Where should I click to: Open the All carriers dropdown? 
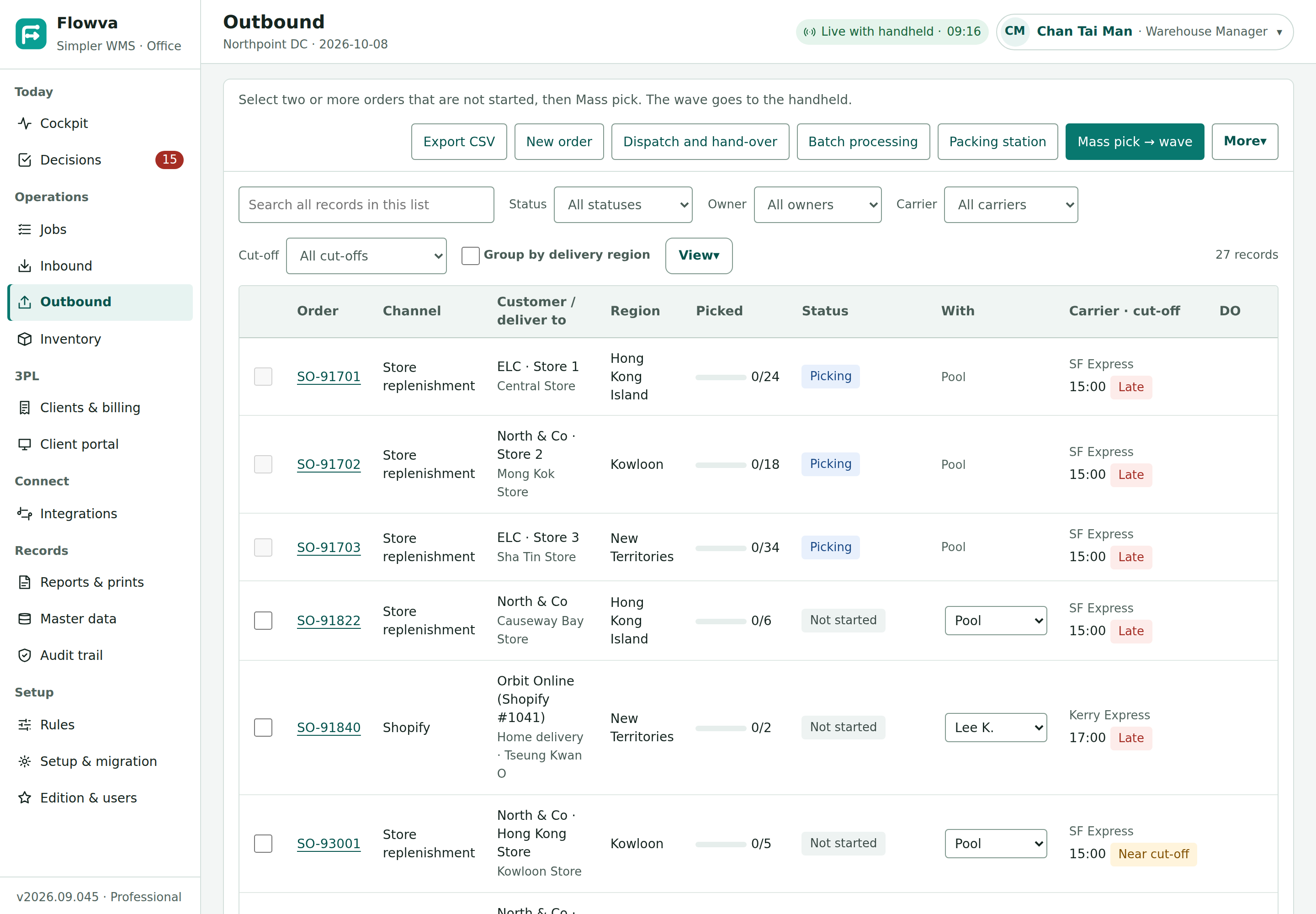pyautogui.click(x=1011, y=204)
